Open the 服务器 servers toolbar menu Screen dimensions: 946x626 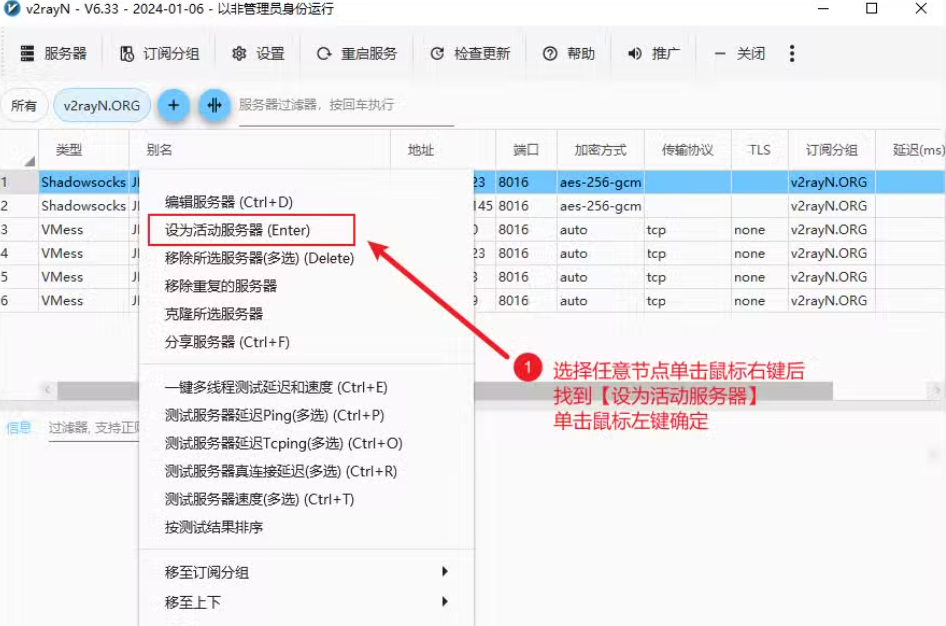(x=54, y=54)
